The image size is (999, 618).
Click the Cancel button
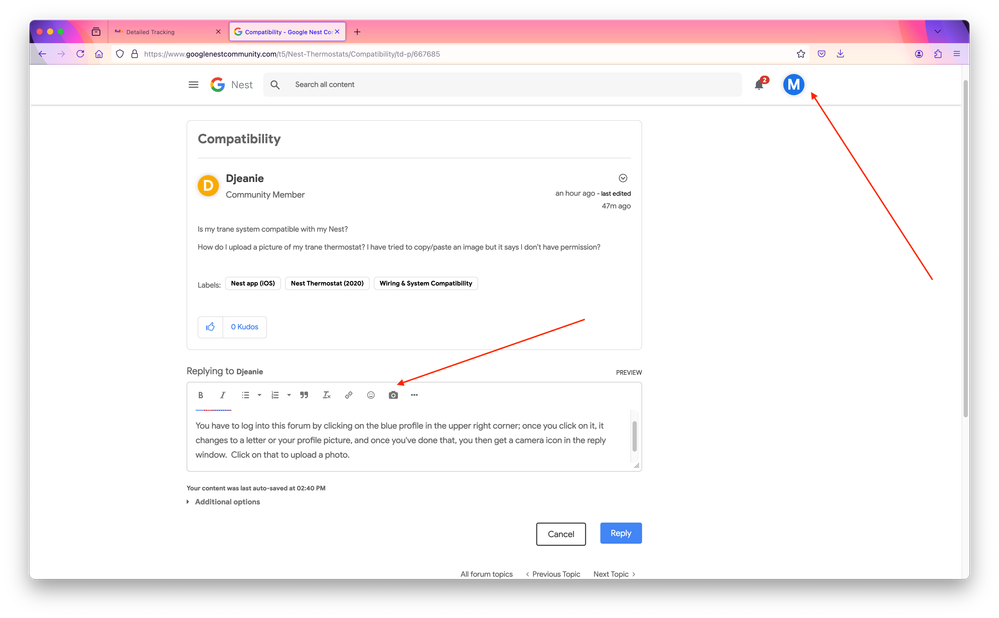(561, 534)
